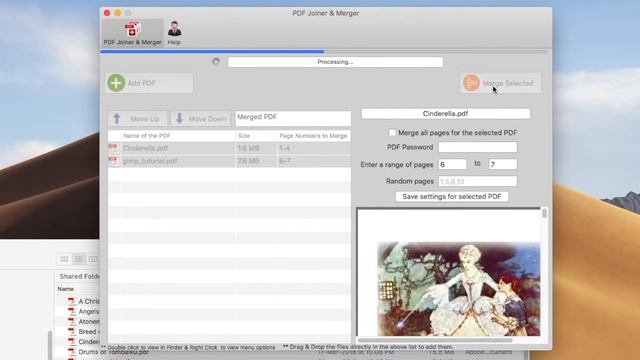Click the Page Numbers to Merge header

pyautogui.click(x=313, y=136)
